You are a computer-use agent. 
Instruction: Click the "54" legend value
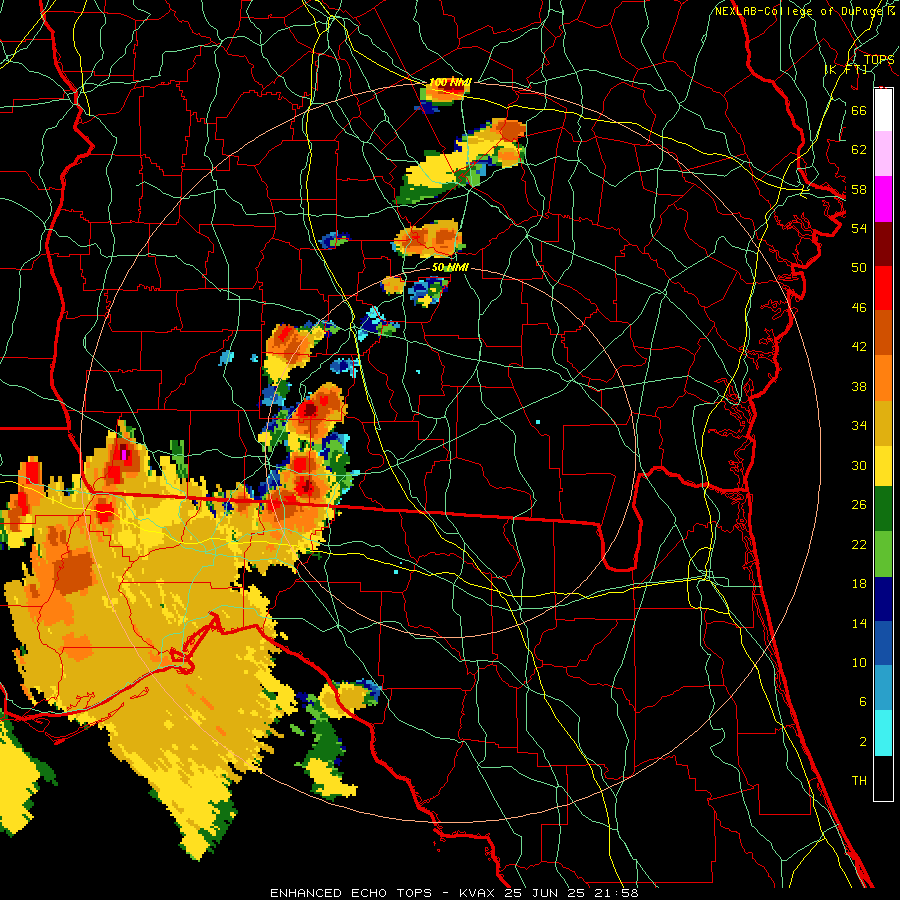pos(859,228)
